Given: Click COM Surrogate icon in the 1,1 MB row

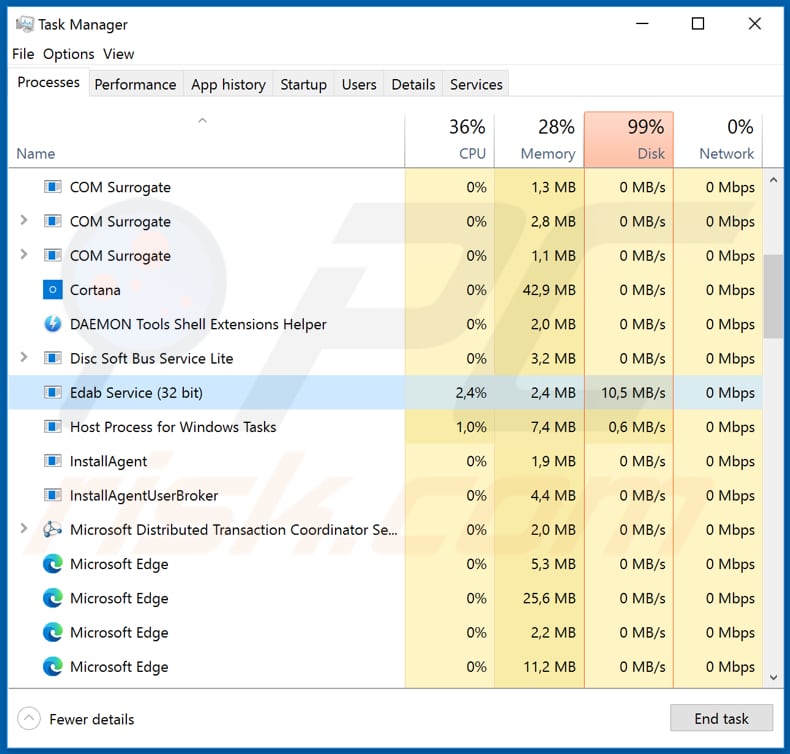Looking at the screenshot, I should tap(52, 255).
